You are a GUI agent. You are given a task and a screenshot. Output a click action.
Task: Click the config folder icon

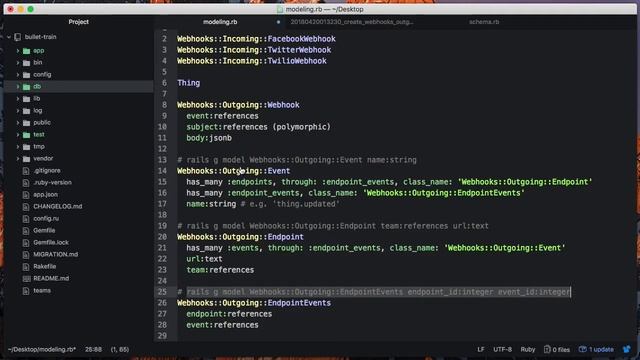pos(27,75)
